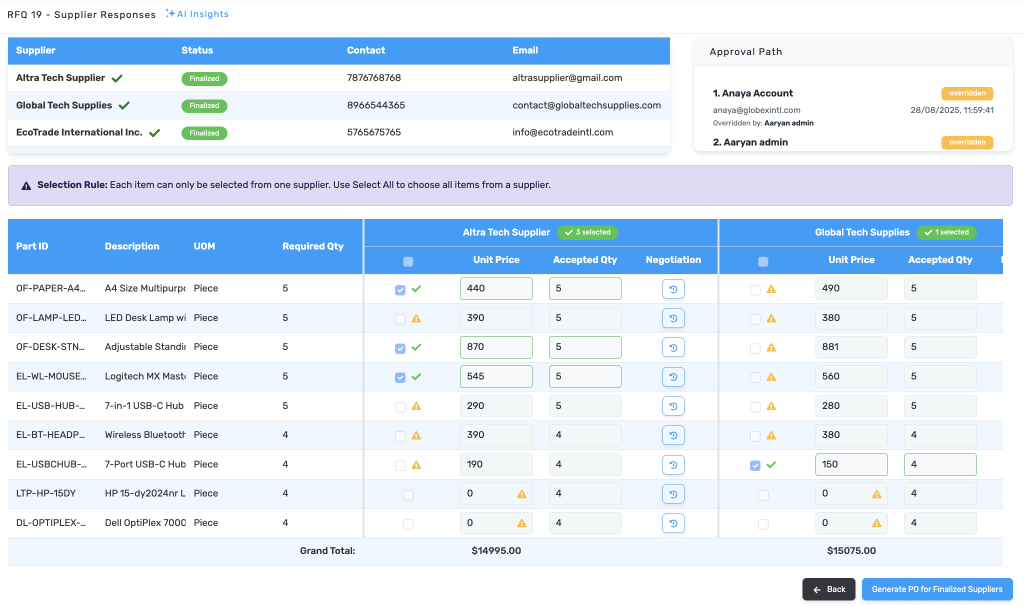Image resolution: width=1024 pixels, height=606 pixels.
Task: Click negotiation icon for EL-WL-MOUSE row
Action: tap(673, 377)
